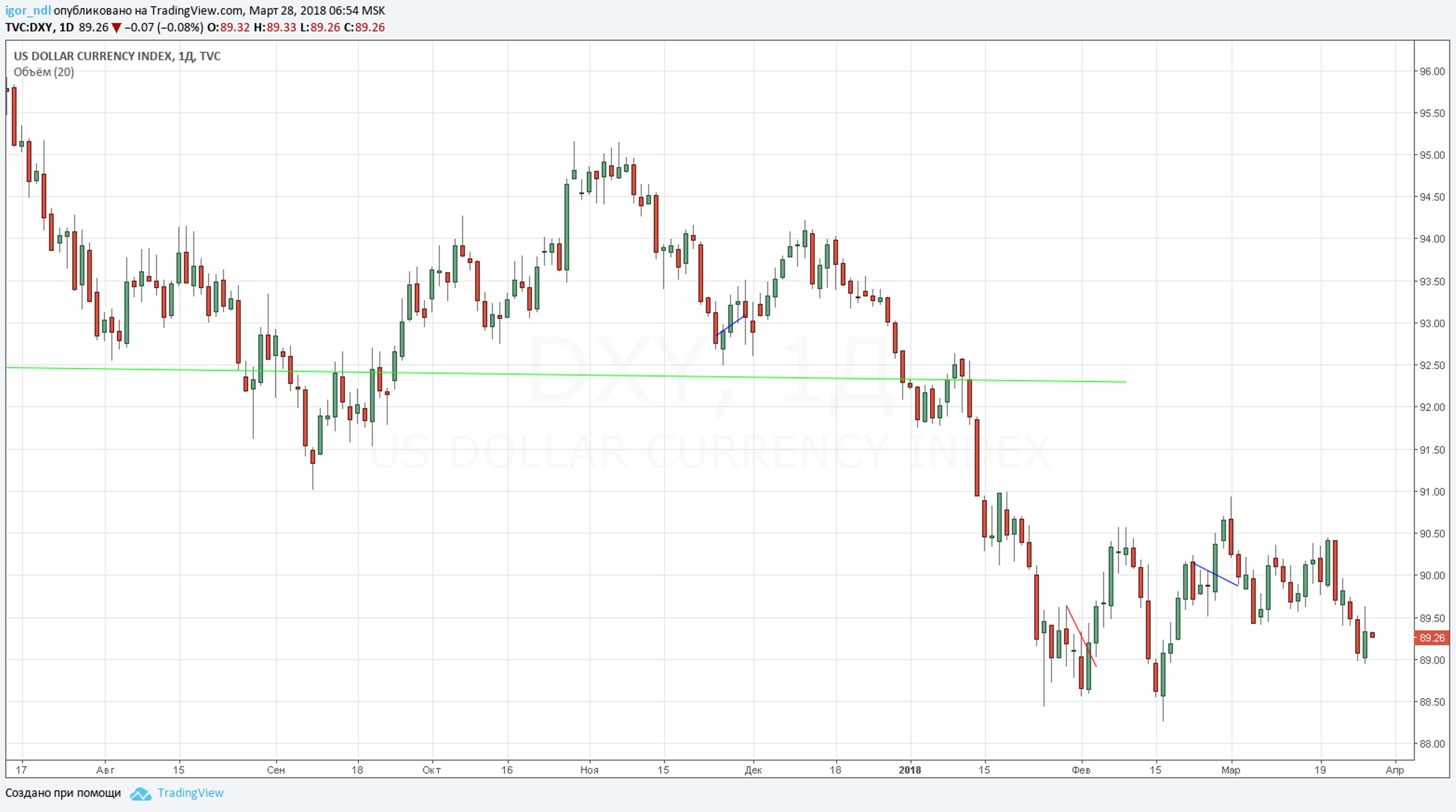1456x812 pixels.
Task: Click the Ноя label on time axis
Action: [589, 770]
